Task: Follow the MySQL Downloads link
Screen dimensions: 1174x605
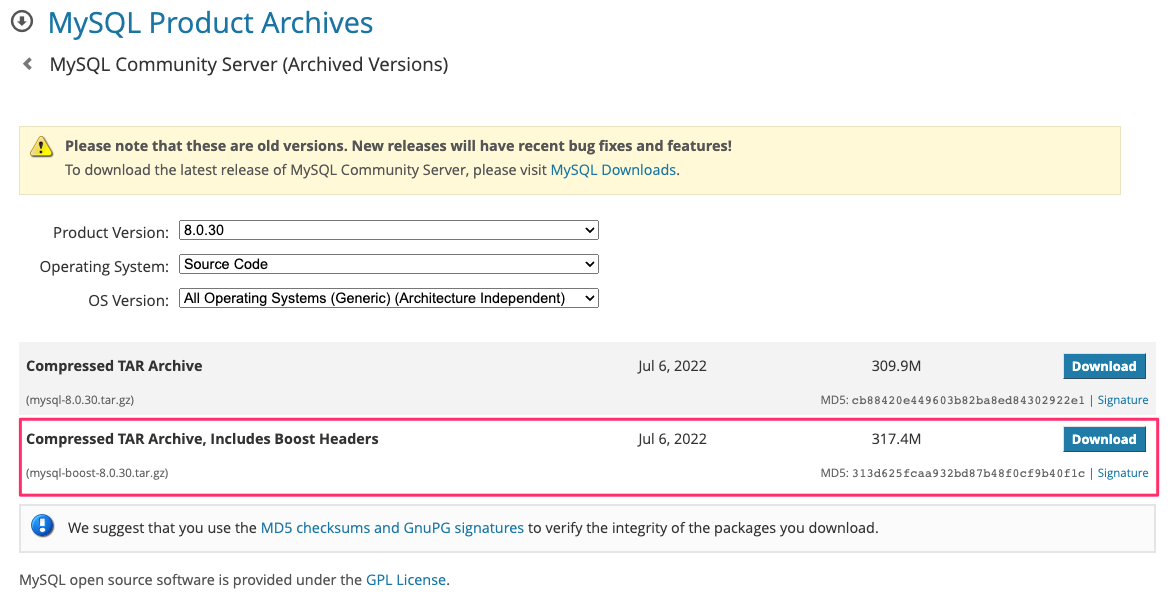Action: (x=613, y=170)
